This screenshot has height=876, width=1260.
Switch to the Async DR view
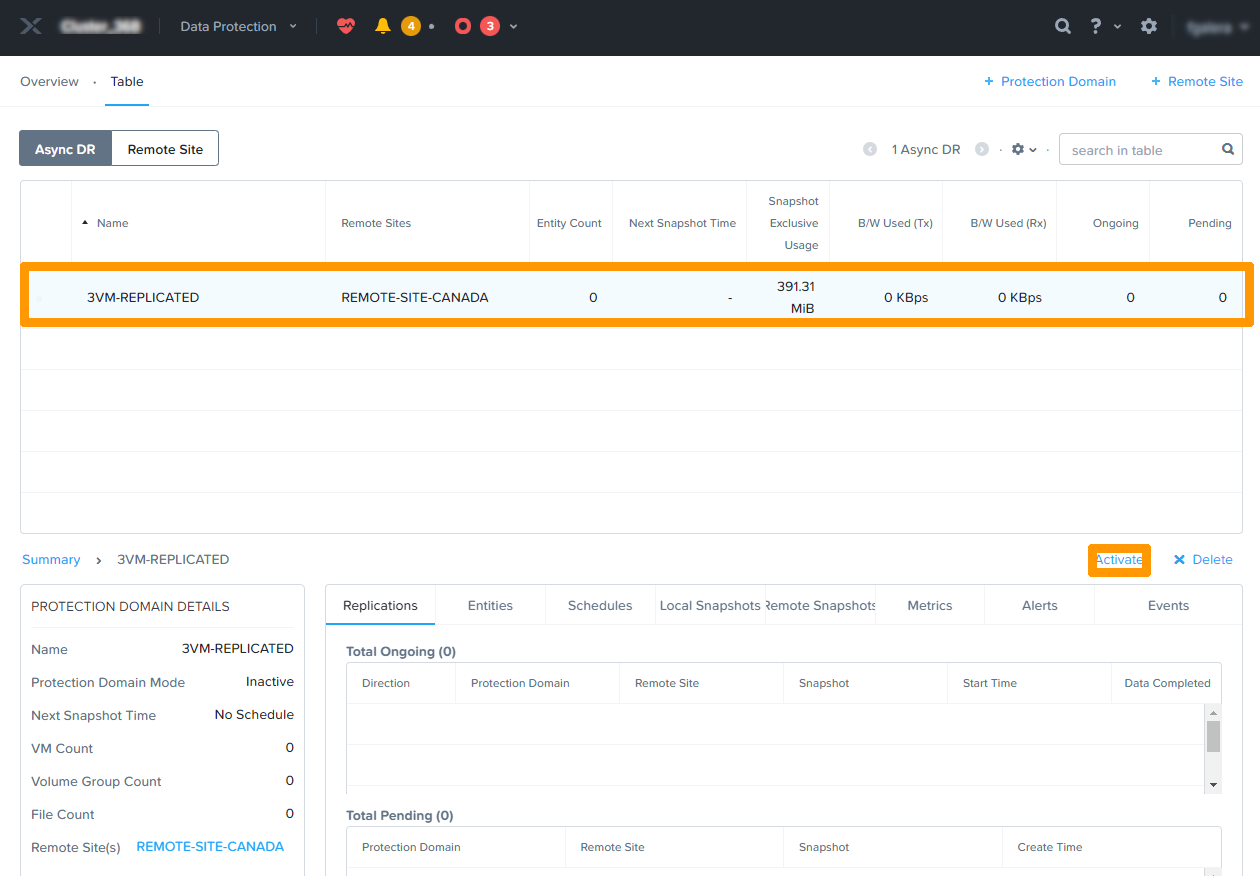[64, 148]
